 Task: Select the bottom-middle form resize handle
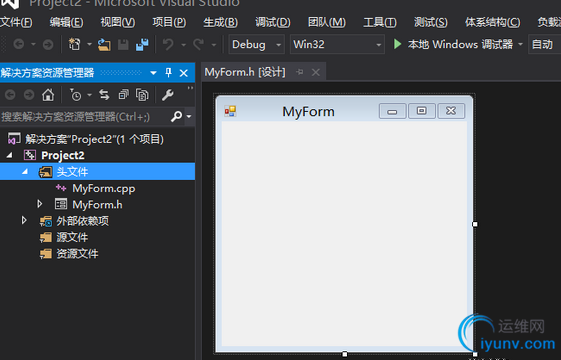tap(345, 354)
